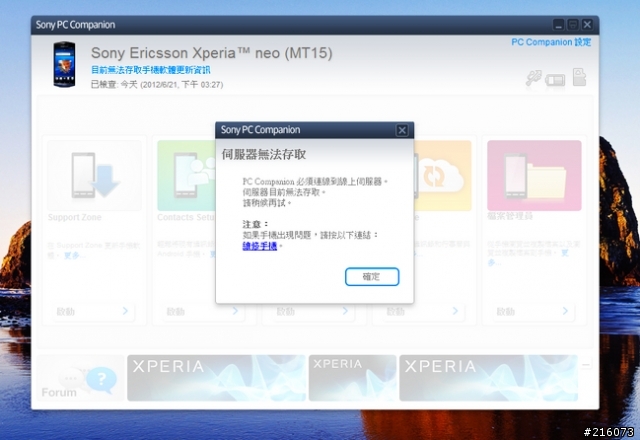Open 更多 link in Support Zone description
The width and height of the screenshot is (640, 440).
pyautogui.click(x=75, y=256)
